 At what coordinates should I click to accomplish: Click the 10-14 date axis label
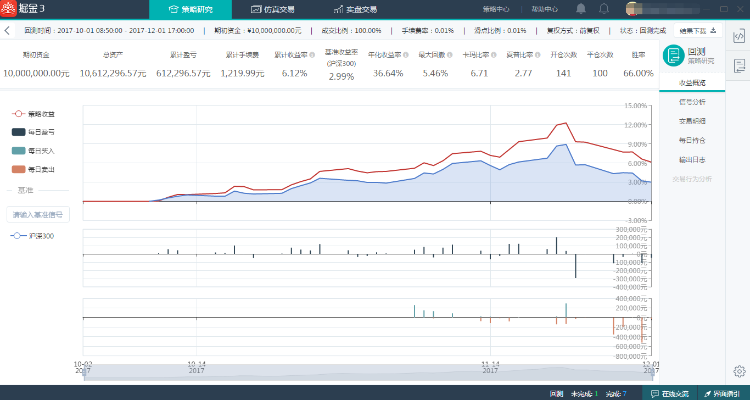(197, 365)
